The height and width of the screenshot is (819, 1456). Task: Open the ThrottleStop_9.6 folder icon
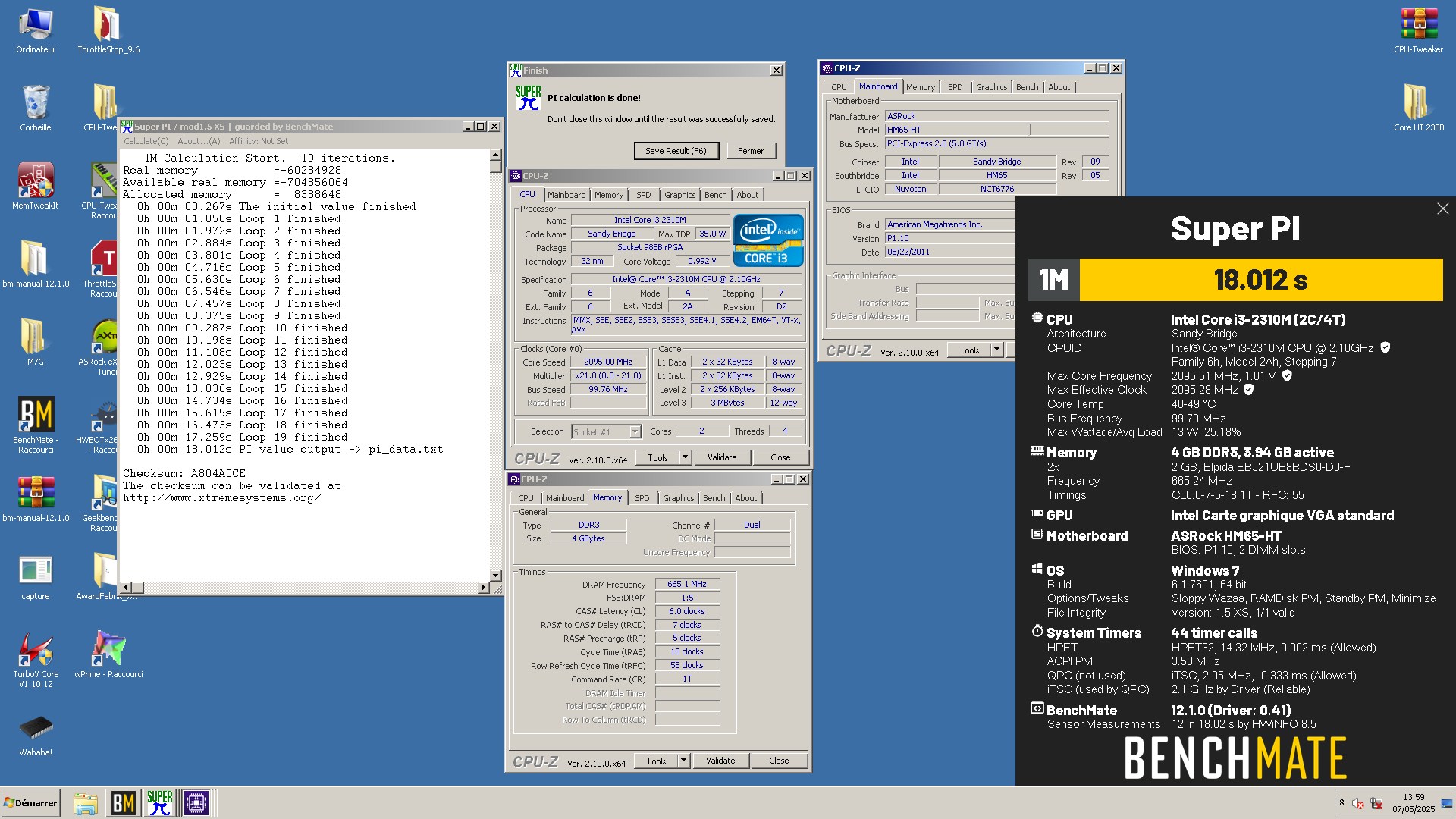108,30
